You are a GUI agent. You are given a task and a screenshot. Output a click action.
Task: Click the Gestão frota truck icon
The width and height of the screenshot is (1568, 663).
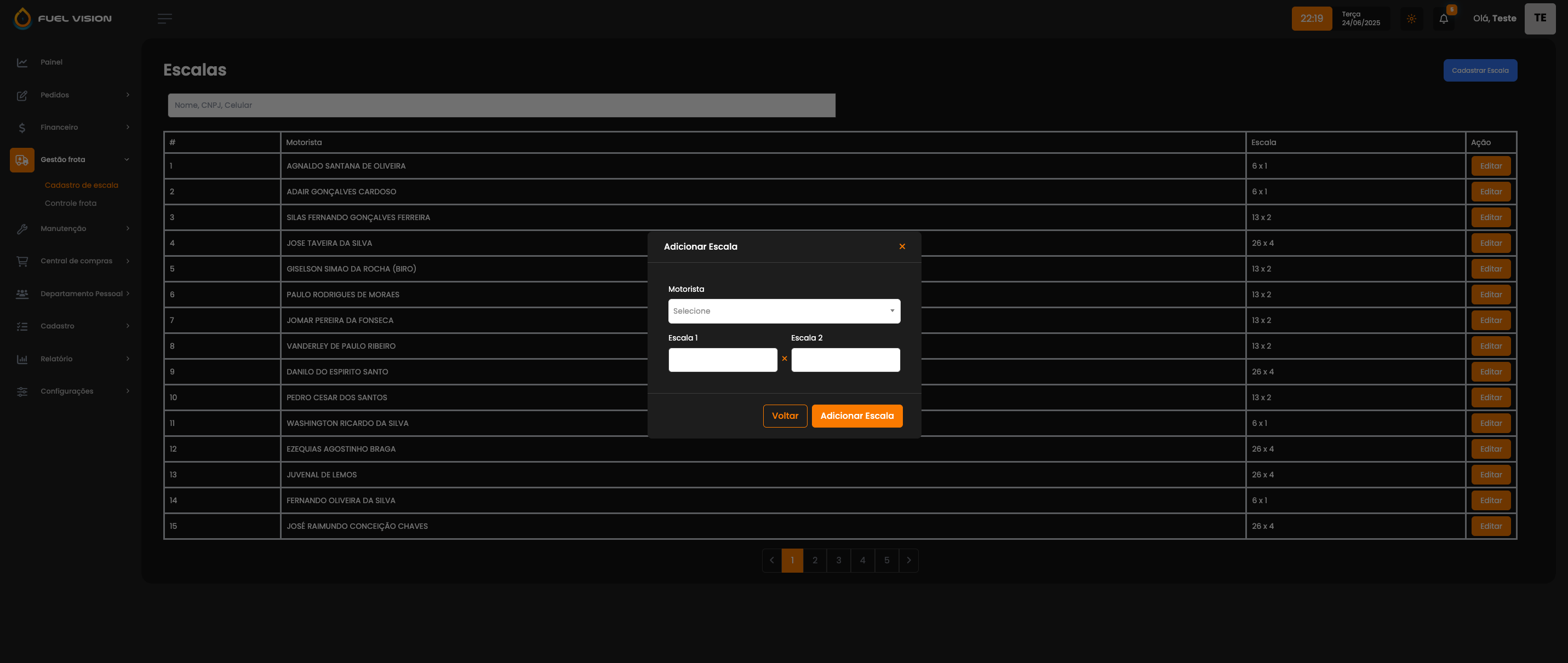(x=22, y=160)
